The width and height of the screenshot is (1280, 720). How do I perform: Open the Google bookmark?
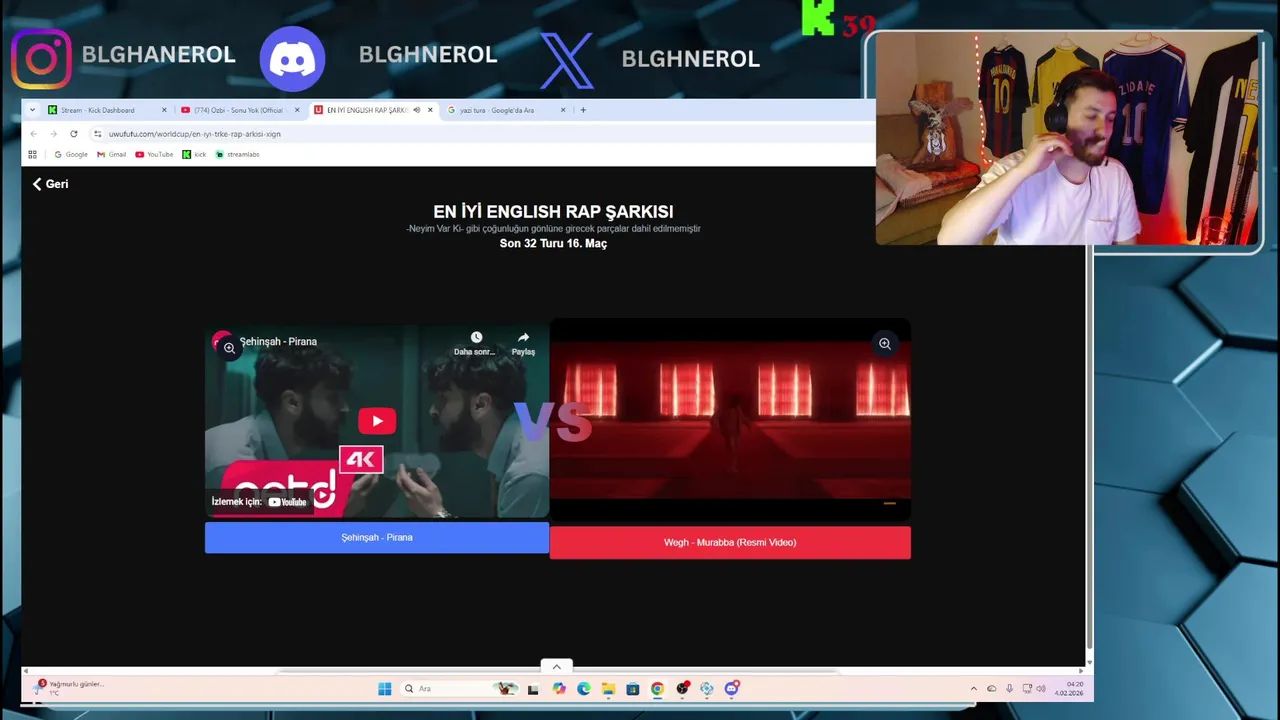coord(71,155)
